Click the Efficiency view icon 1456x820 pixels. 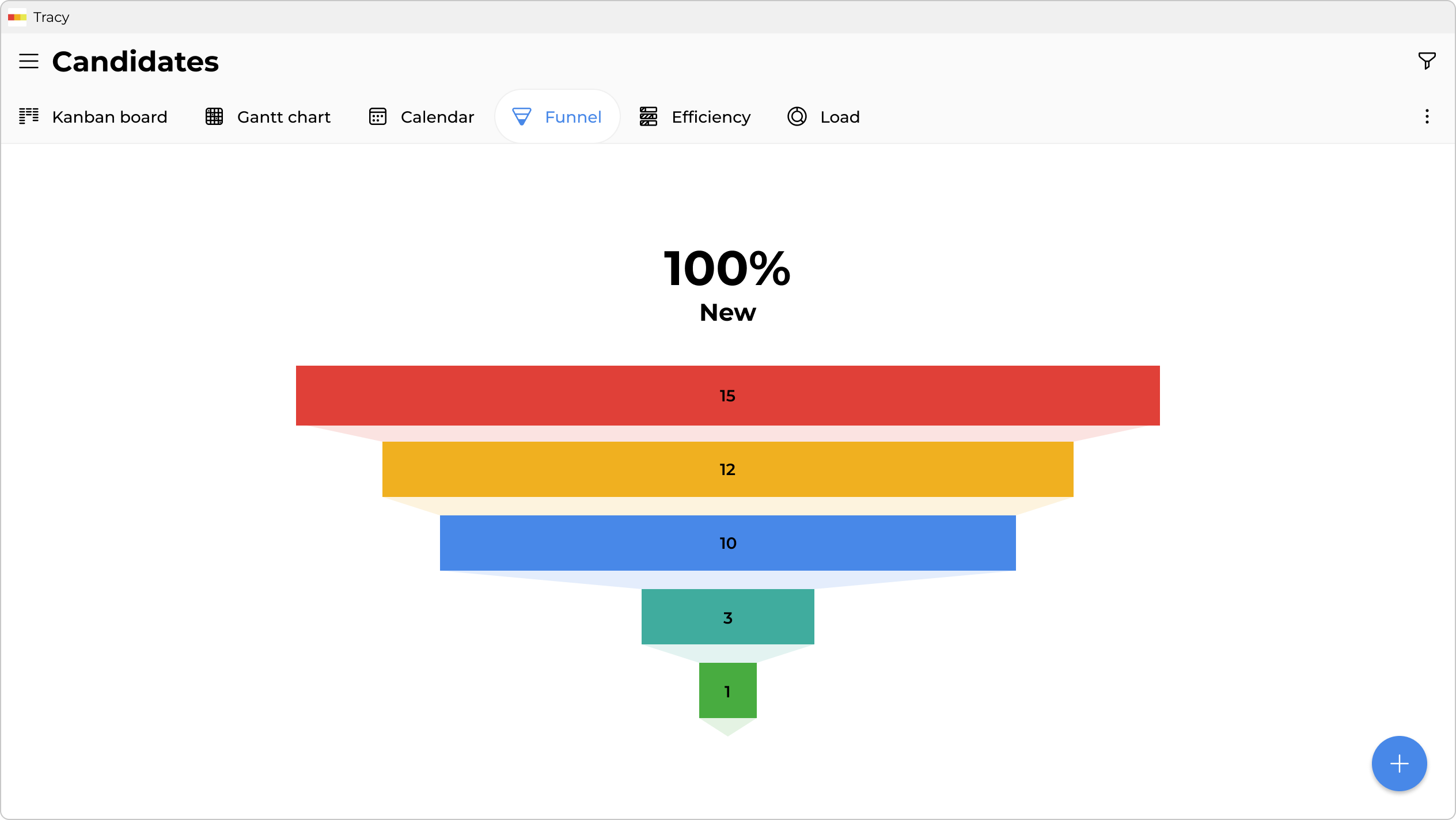click(x=649, y=116)
